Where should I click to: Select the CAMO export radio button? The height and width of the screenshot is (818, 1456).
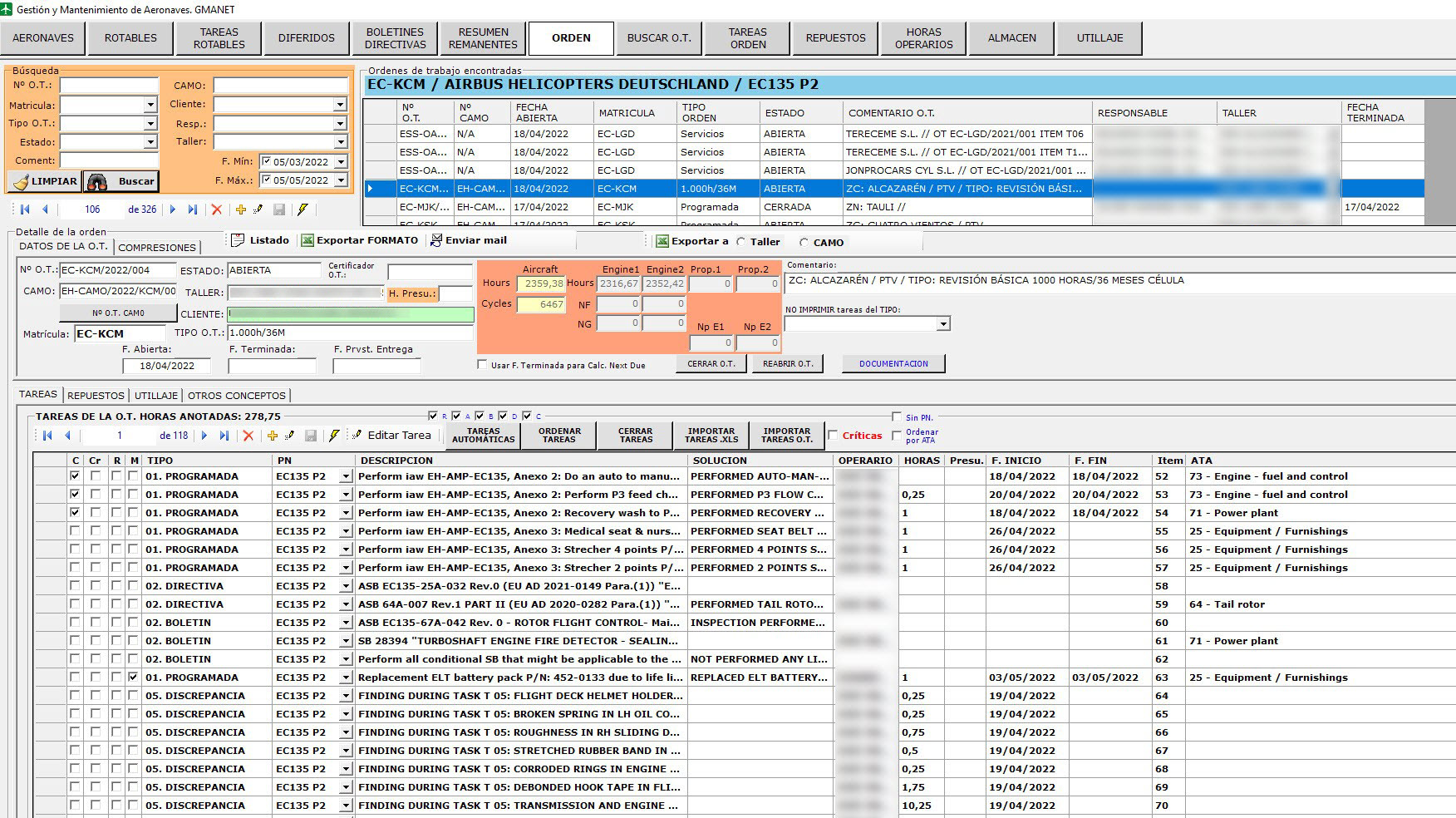(x=804, y=243)
